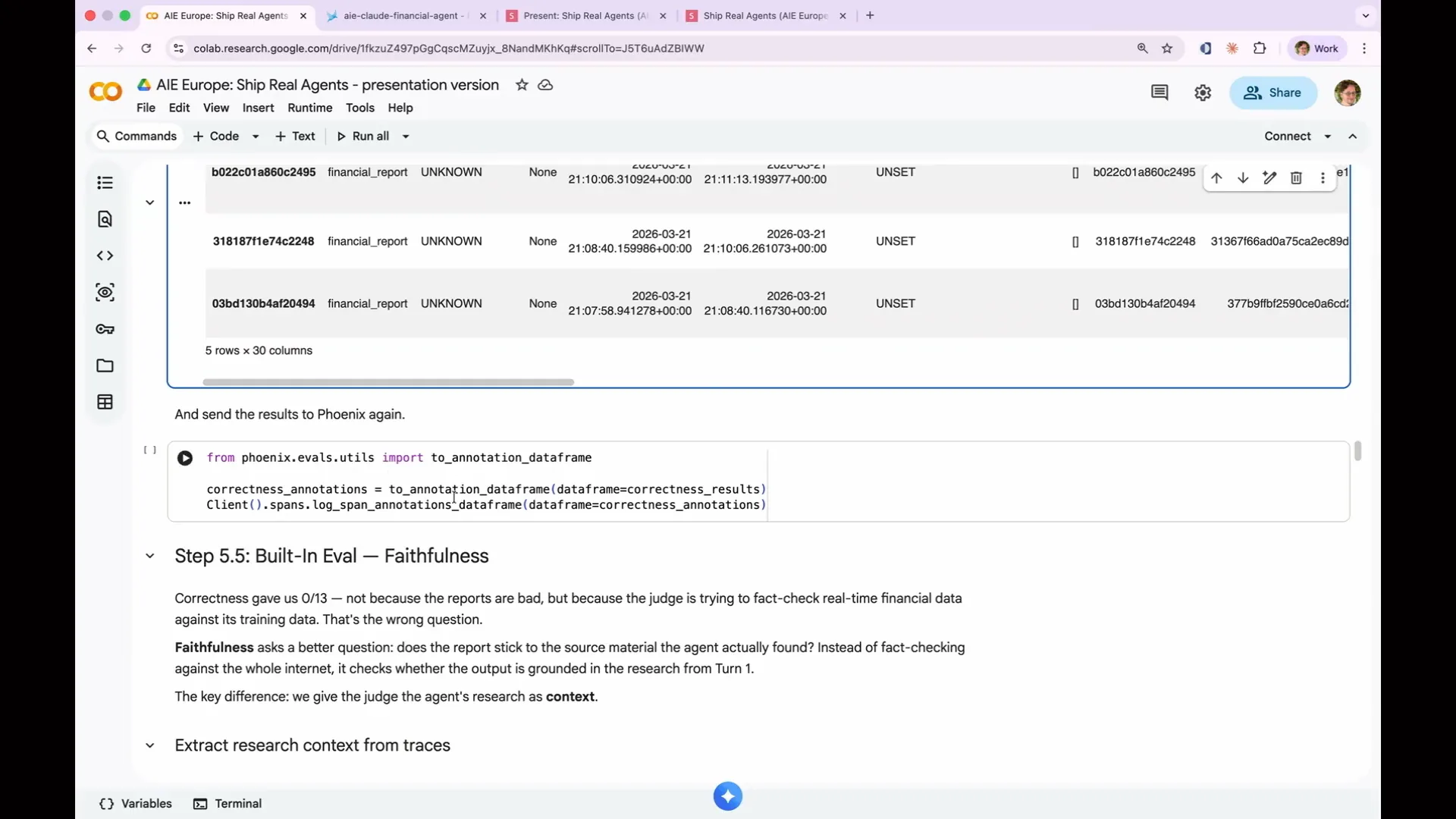Open the File menu
The width and height of the screenshot is (1456, 819).
click(x=146, y=108)
